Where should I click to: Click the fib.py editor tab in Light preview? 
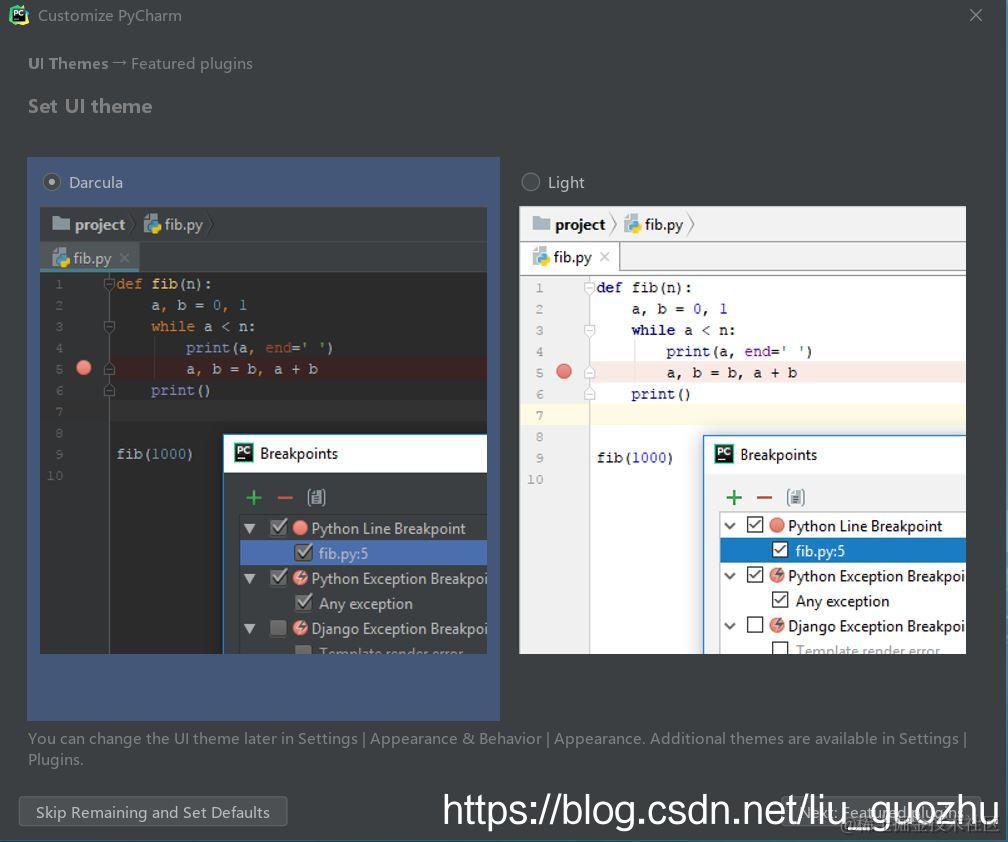570,257
